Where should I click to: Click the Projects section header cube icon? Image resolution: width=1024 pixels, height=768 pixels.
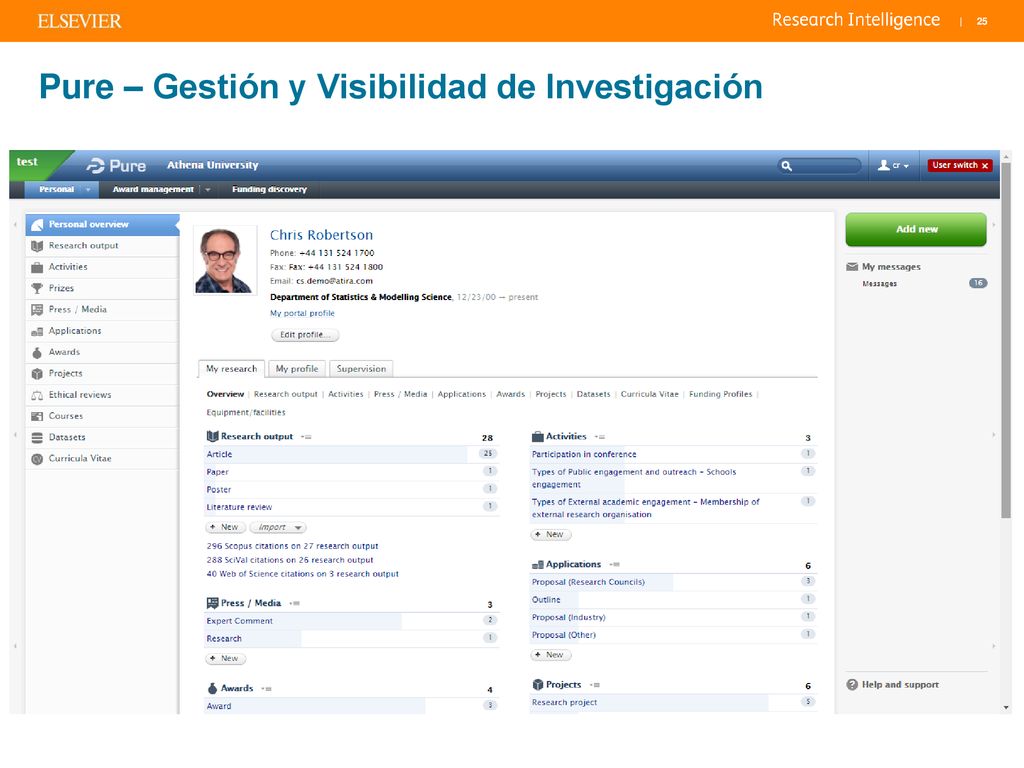click(537, 684)
